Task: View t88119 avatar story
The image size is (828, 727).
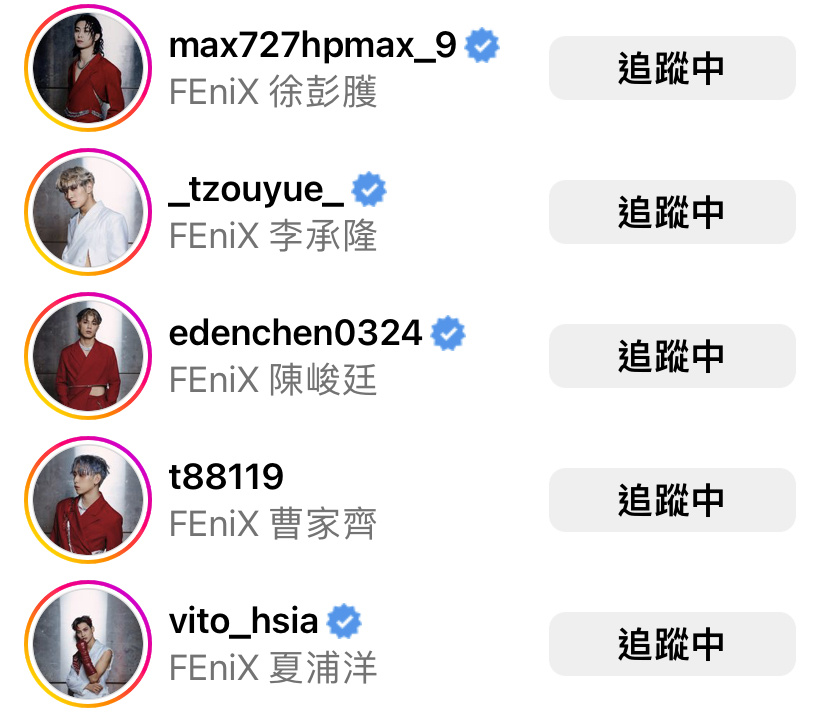Action: click(88, 500)
